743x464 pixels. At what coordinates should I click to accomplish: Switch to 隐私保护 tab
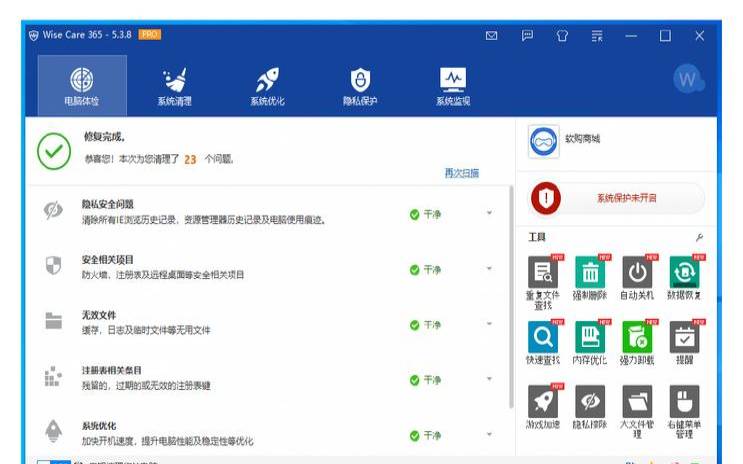360,85
